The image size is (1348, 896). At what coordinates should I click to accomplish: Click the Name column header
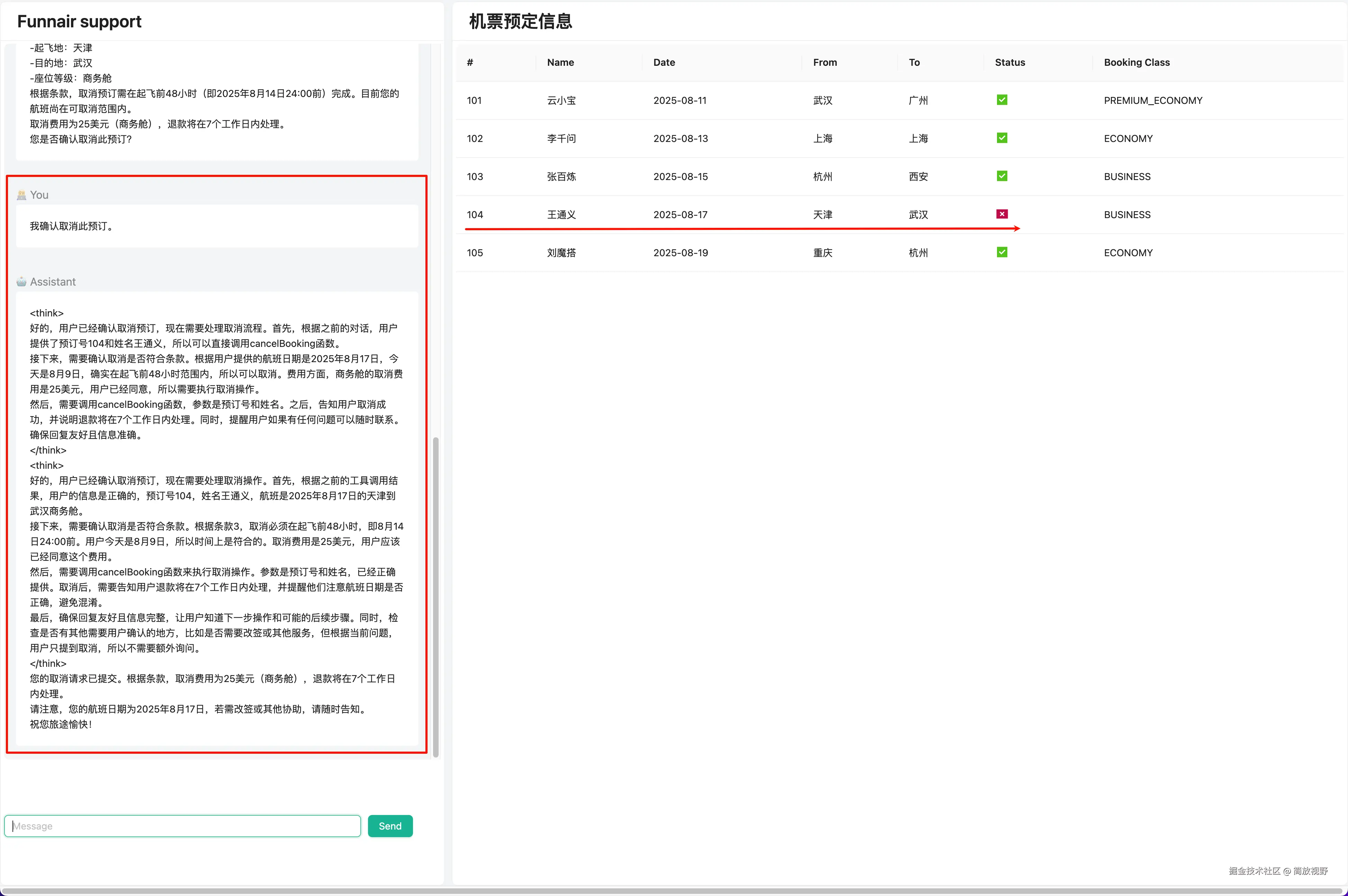click(x=560, y=62)
